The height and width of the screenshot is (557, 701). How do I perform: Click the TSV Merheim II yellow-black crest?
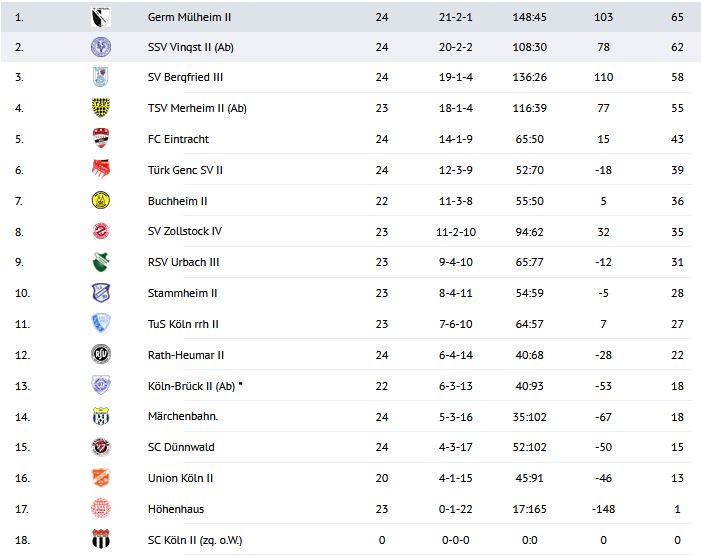[101, 108]
